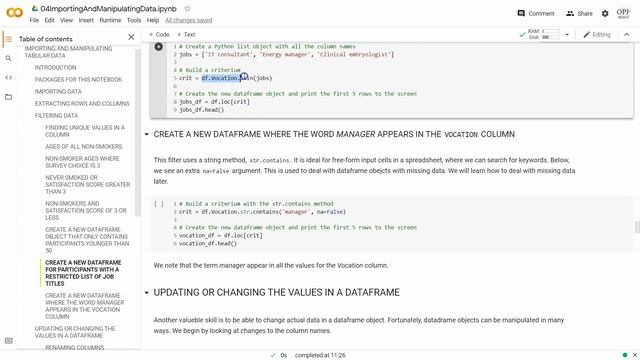Go to RESTRICTED LIST OF JOB TITLES entry

[83, 273]
